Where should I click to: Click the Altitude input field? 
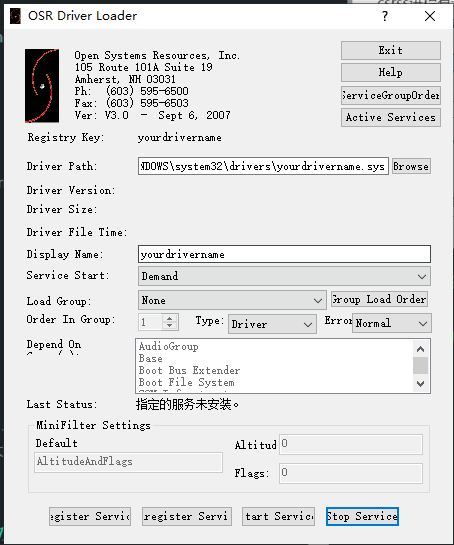pyautogui.click(x=351, y=444)
